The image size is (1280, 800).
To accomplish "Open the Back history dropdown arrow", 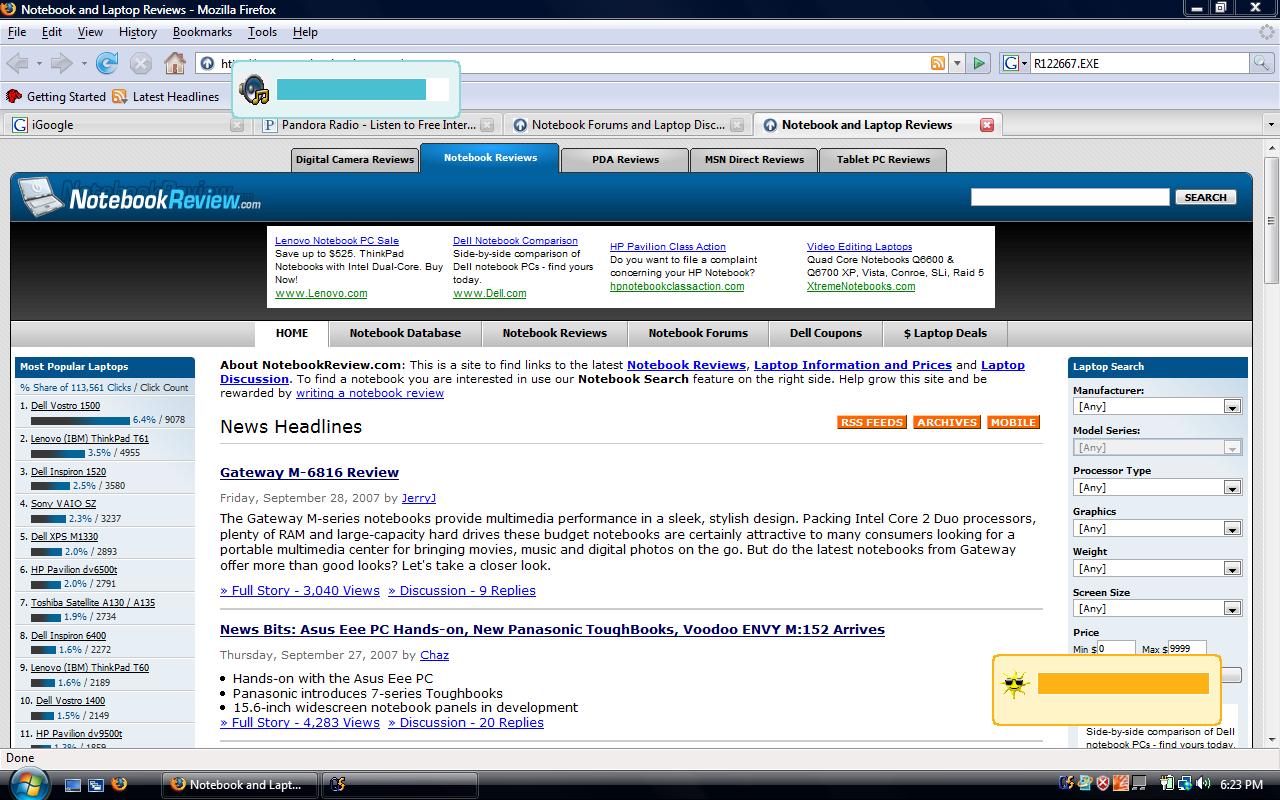I will tap(39, 63).
